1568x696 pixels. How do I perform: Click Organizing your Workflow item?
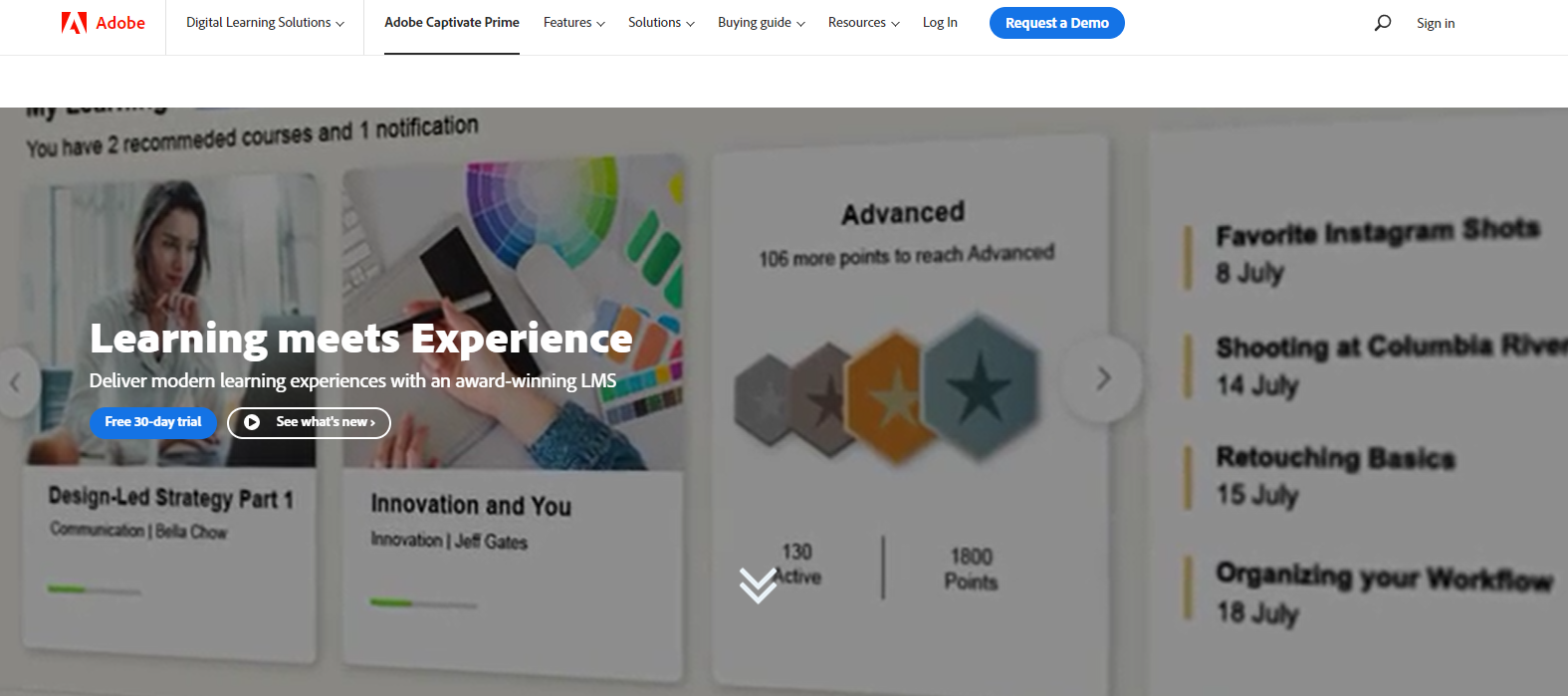click(x=1384, y=593)
